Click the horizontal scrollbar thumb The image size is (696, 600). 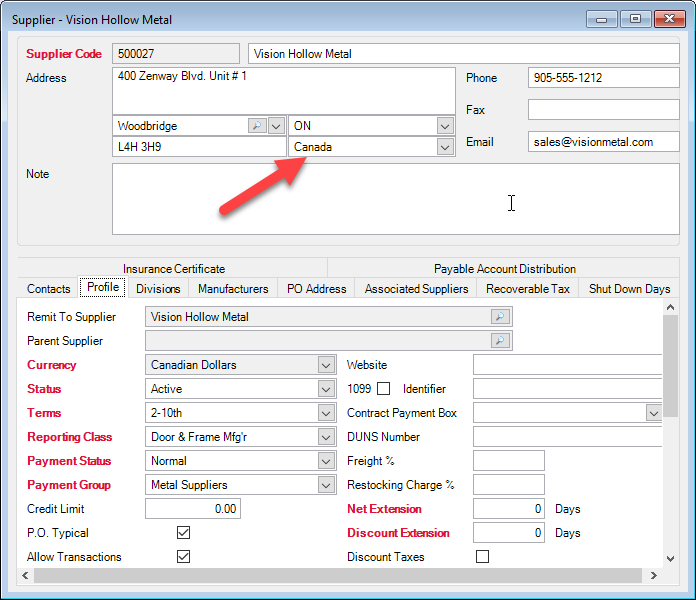tap(338, 576)
